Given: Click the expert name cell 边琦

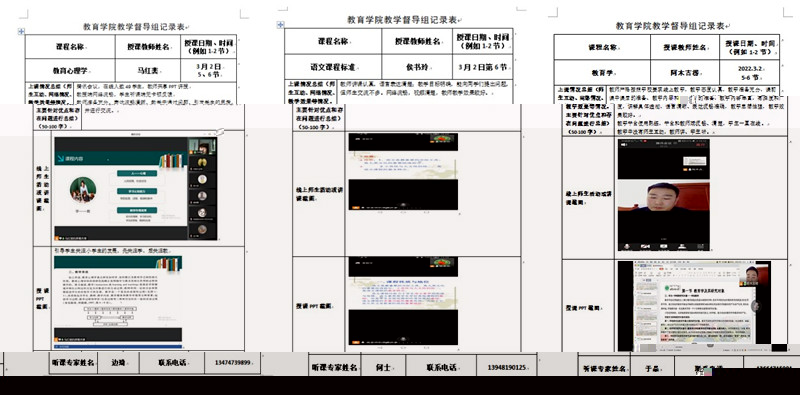Looking at the screenshot, I should click(118, 363).
